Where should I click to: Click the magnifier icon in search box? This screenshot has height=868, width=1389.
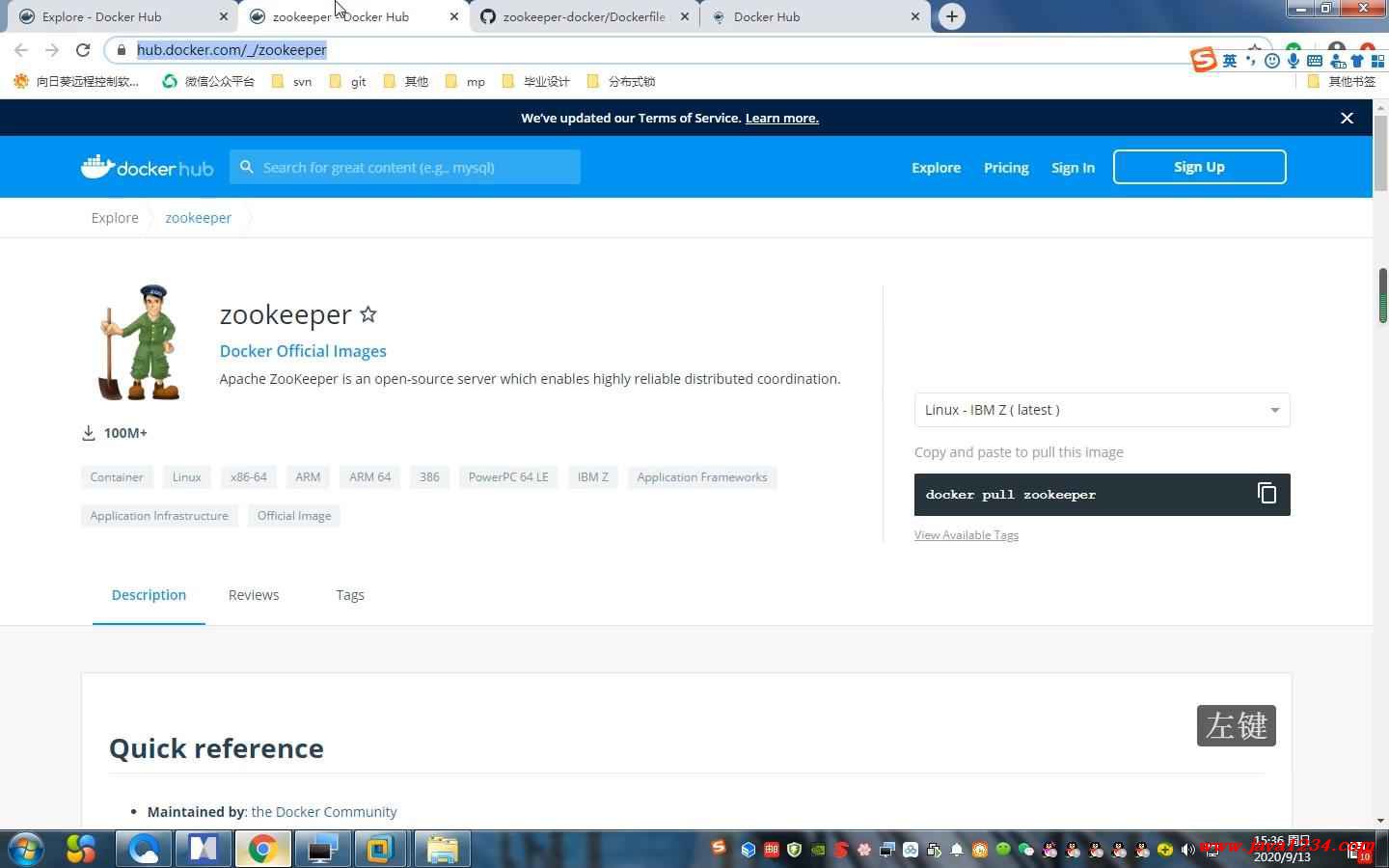247,167
